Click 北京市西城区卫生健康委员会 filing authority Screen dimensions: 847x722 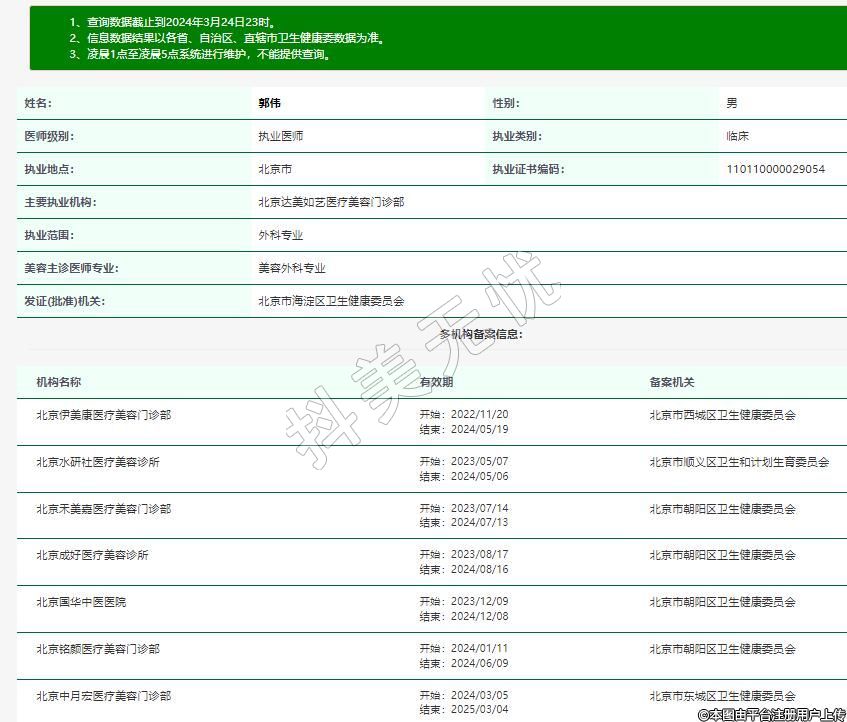(x=722, y=415)
